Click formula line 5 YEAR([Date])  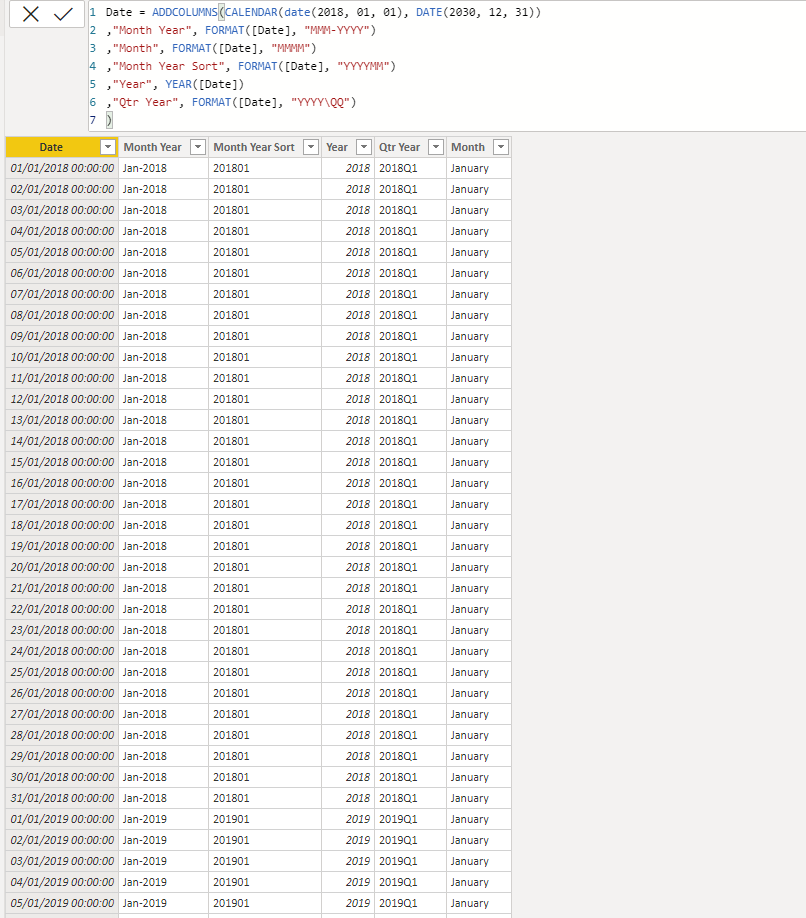coord(204,84)
